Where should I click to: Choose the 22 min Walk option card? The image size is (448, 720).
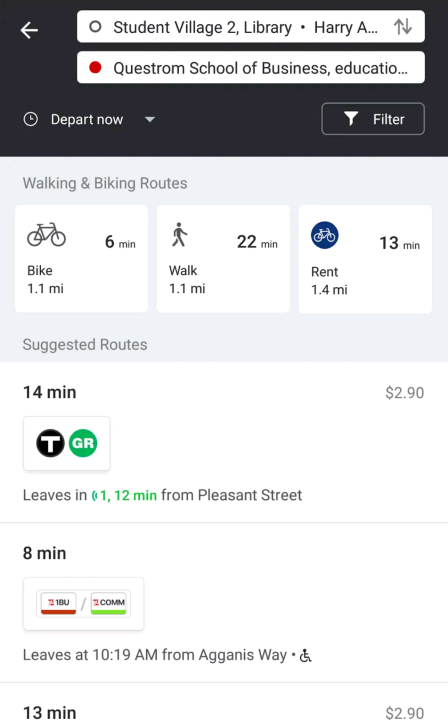coord(223,259)
